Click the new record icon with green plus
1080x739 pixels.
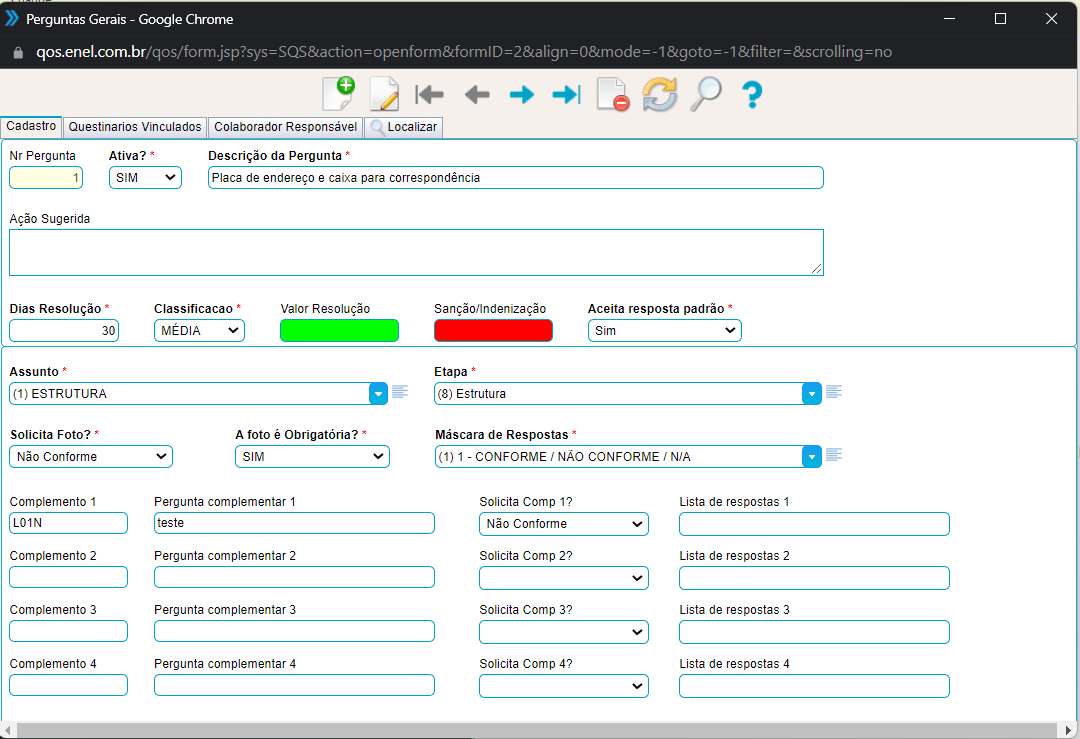339,94
